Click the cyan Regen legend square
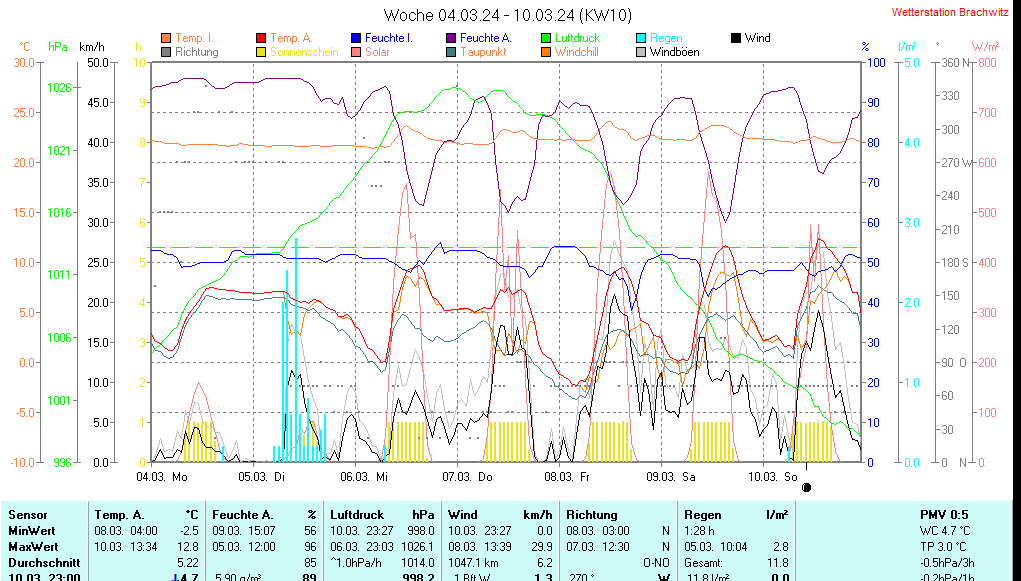Image resolution: width=1021 pixels, height=581 pixels. pos(641,38)
